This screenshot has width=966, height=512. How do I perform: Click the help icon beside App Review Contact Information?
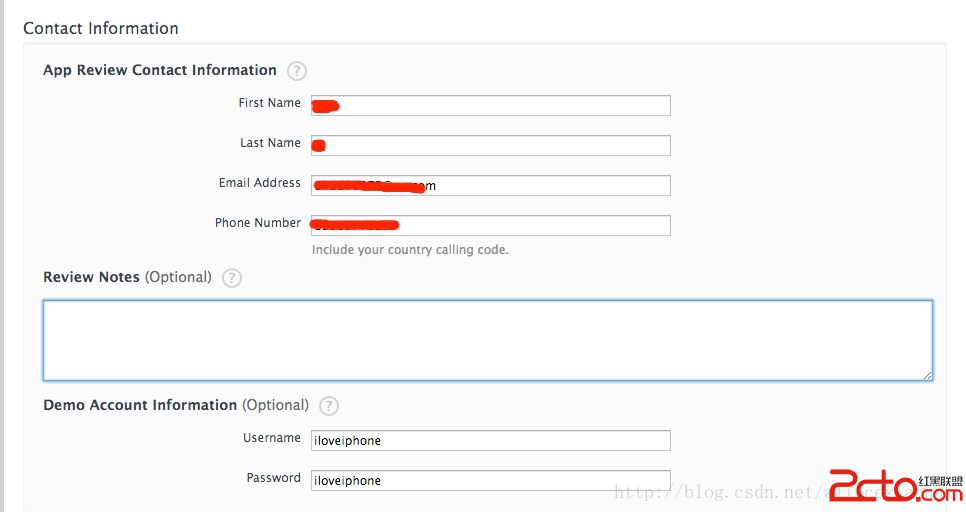click(x=296, y=71)
